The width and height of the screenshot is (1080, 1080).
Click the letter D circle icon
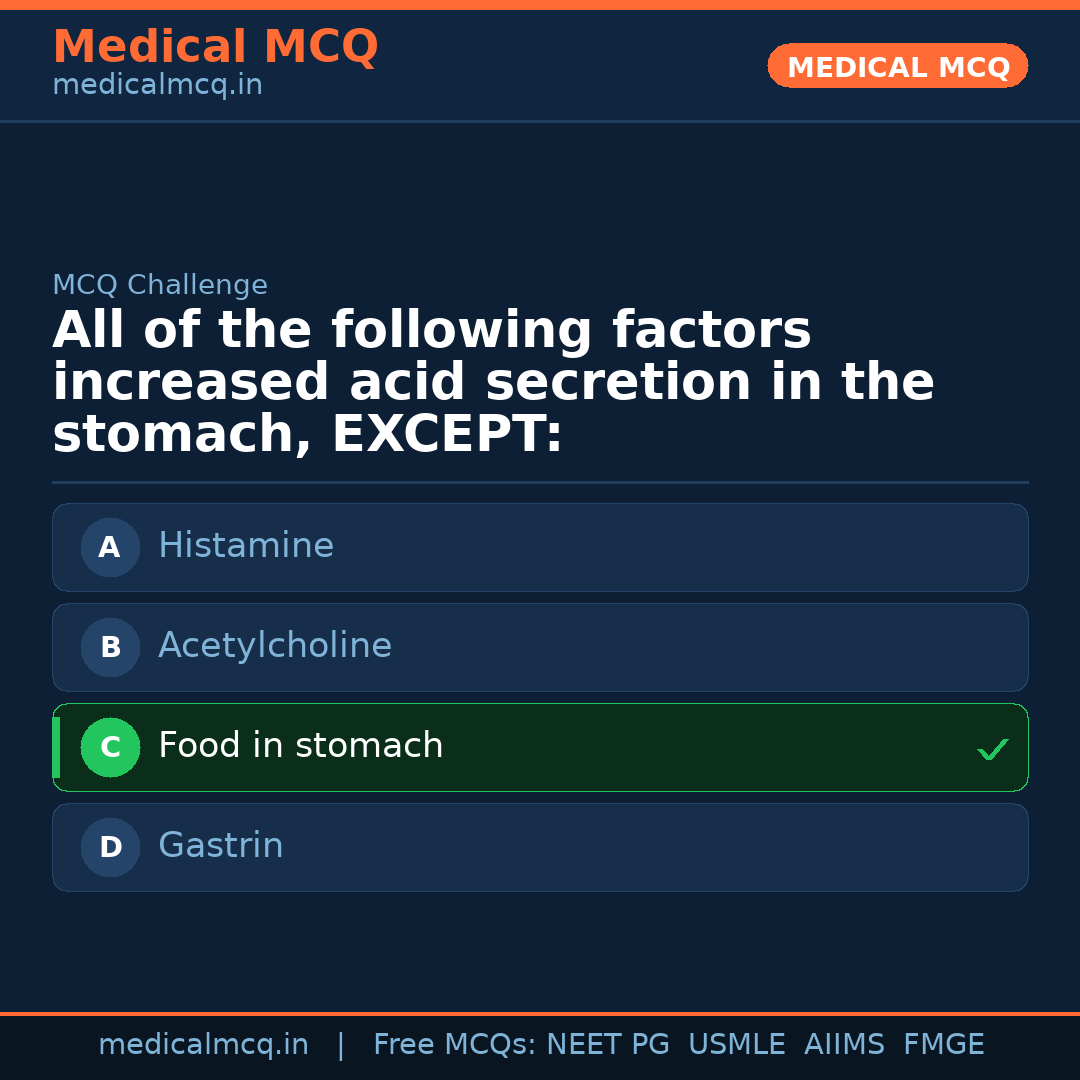click(x=110, y=847)
